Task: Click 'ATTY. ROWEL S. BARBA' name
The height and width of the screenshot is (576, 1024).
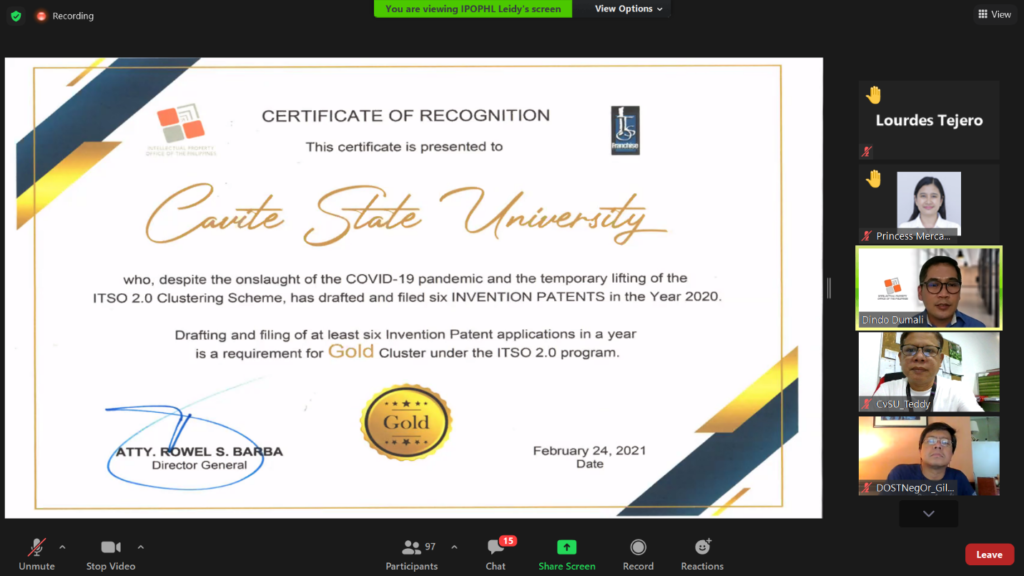Action: (199, 451)
